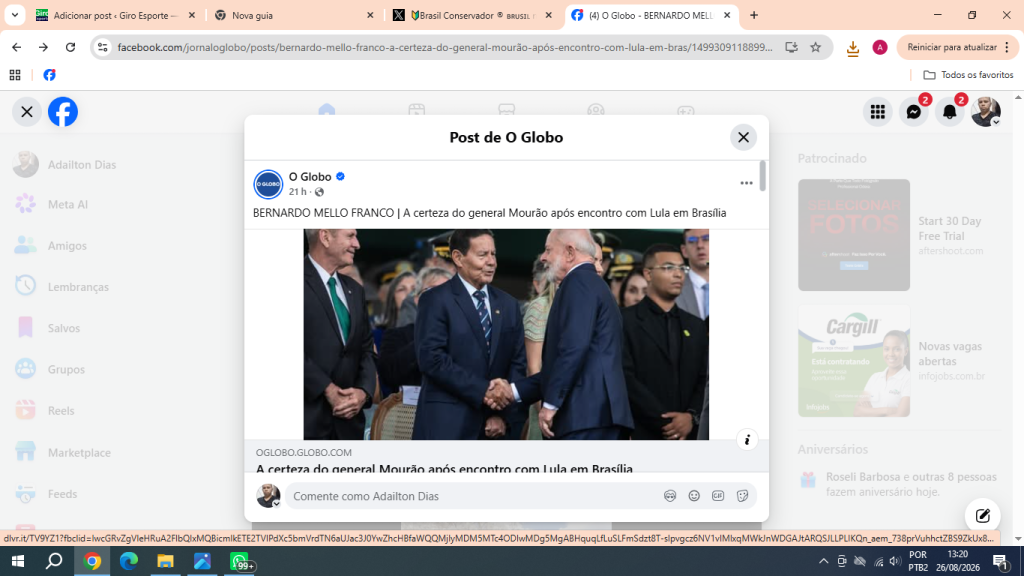The width and height of the screenshot is (1024, 576).
Task: Open the commenter profile switcher avatar
Action: [x=268, y=496]
